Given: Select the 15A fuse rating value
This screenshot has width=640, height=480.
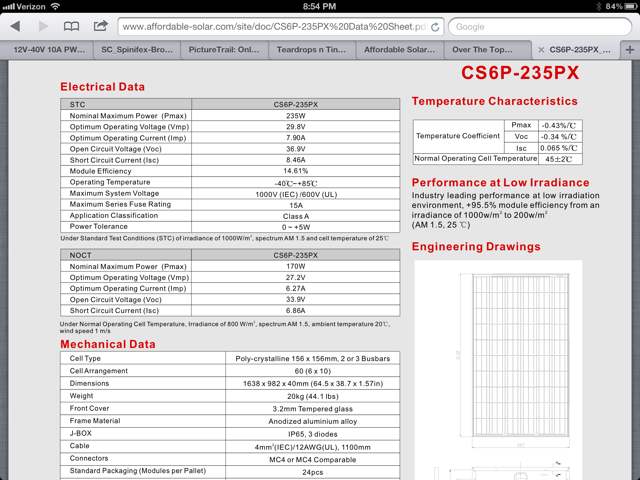Looking at the screenshot, I should point(296,205).
